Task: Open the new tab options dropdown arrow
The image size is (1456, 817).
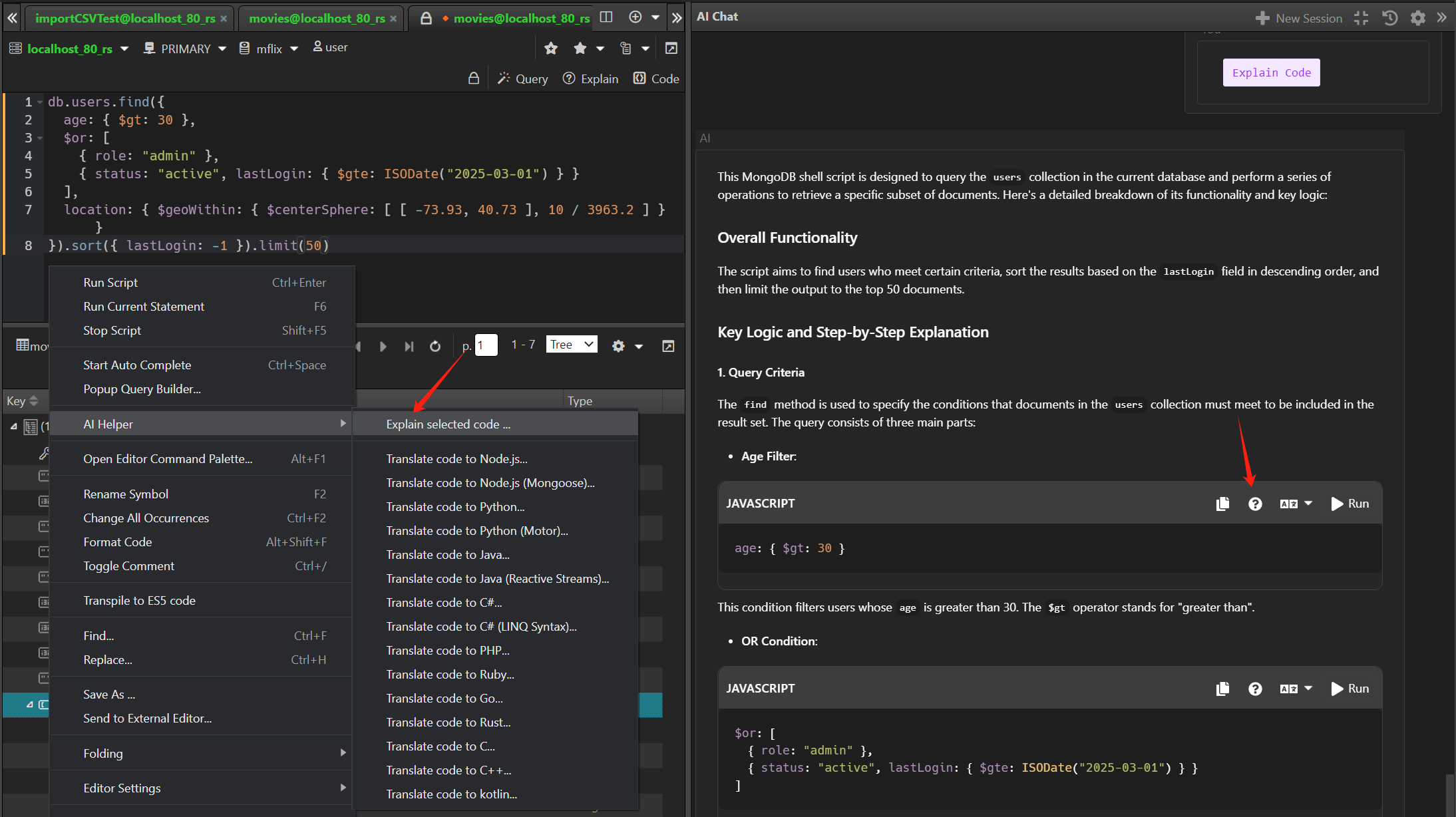Action: point(655,17)
